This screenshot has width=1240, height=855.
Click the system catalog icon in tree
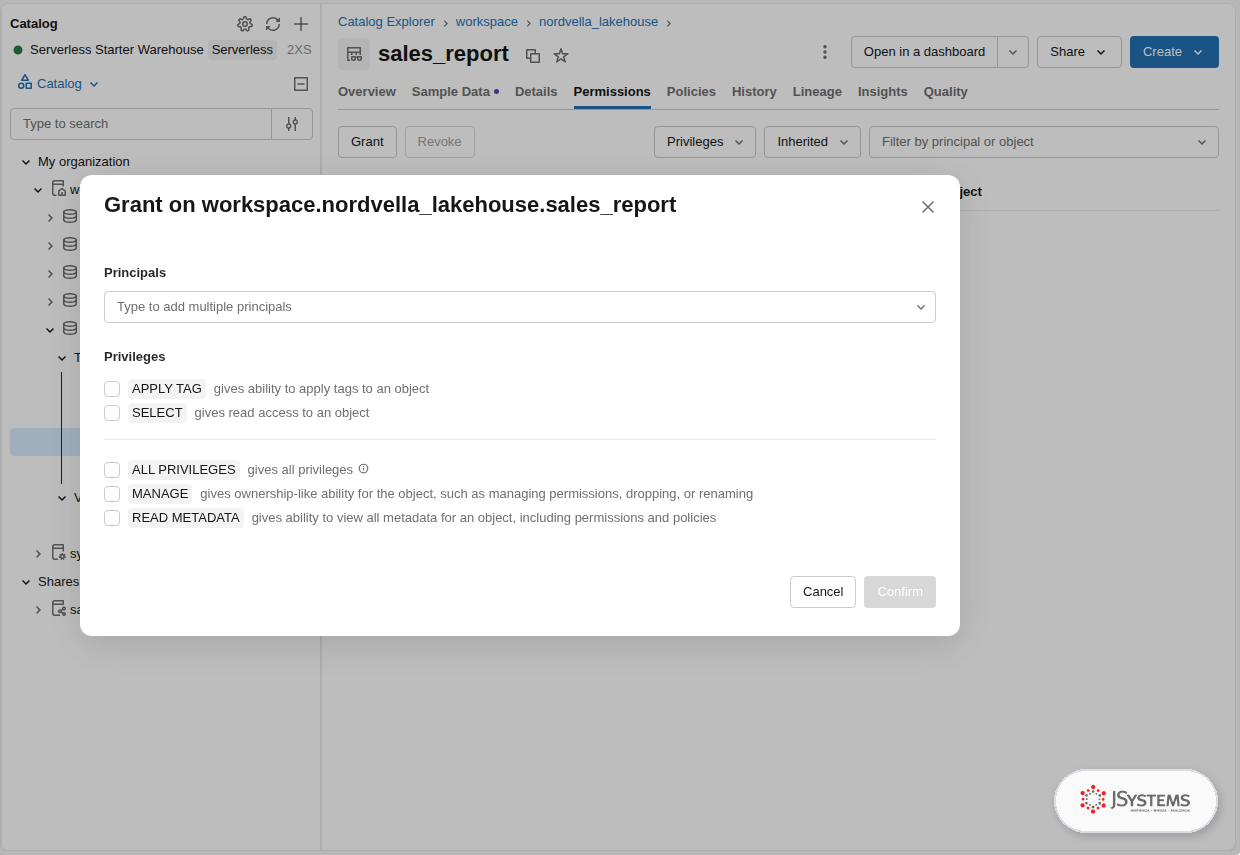59,553
